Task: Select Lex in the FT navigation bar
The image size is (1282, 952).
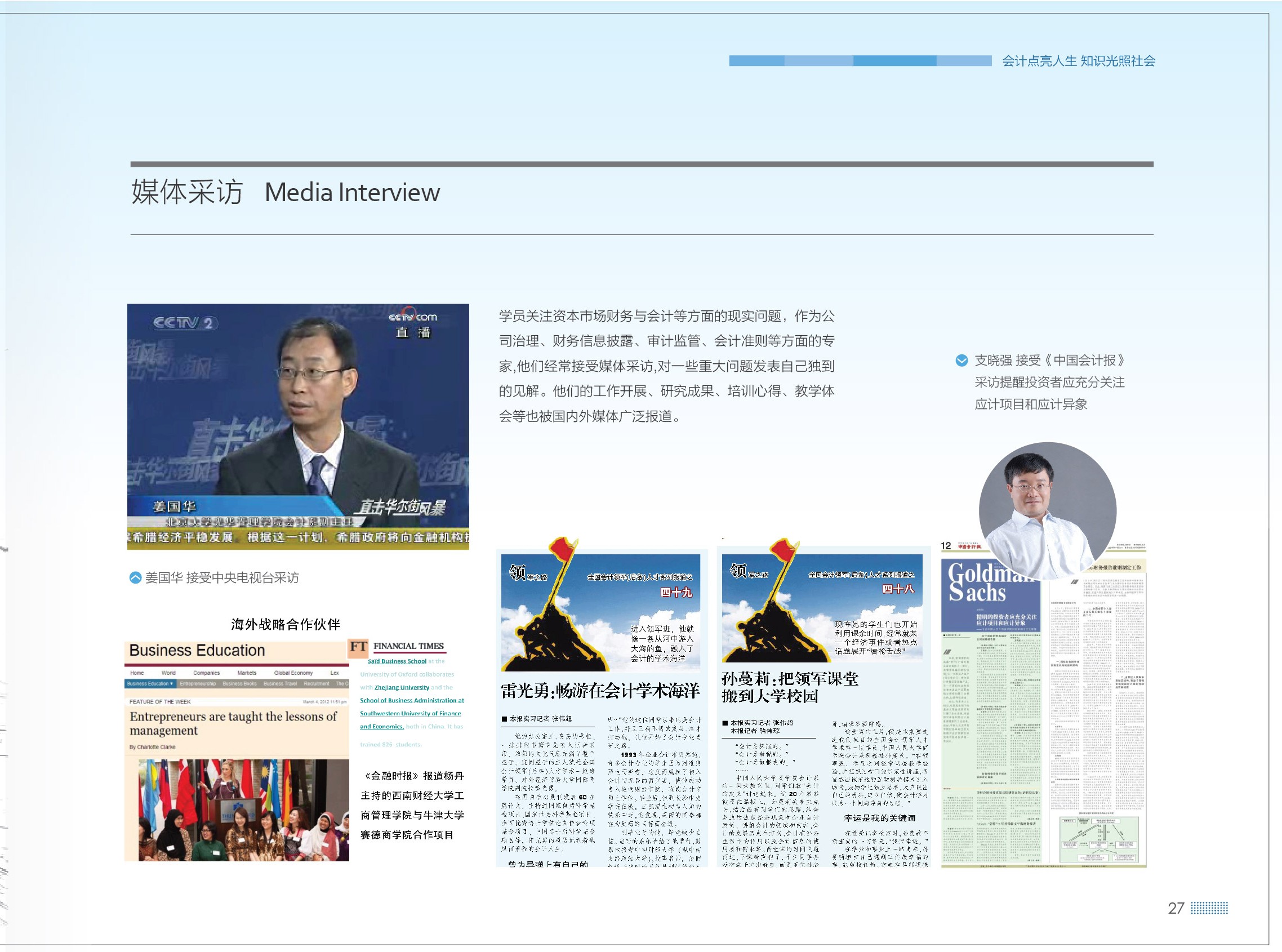Action: coord(334,673)
